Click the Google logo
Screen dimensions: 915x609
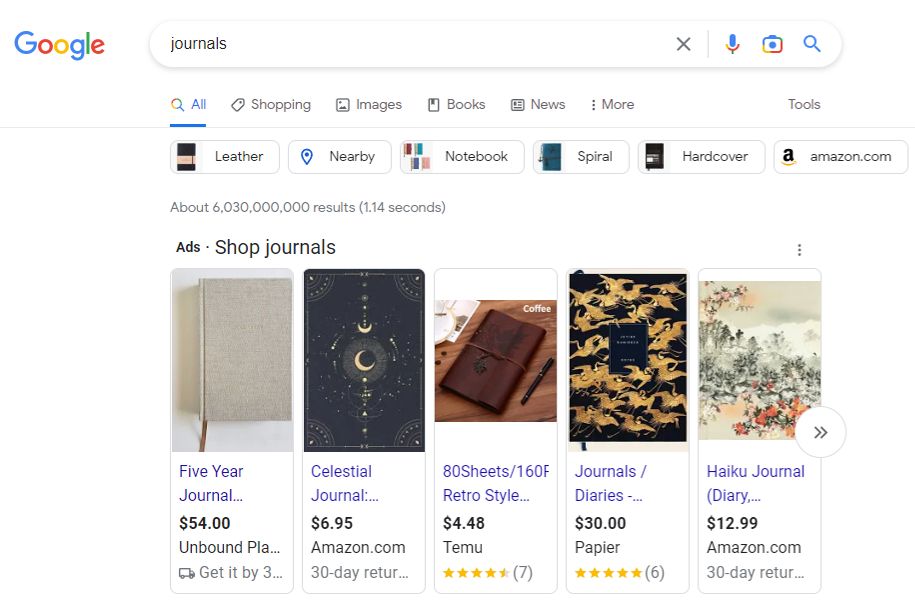60,45
